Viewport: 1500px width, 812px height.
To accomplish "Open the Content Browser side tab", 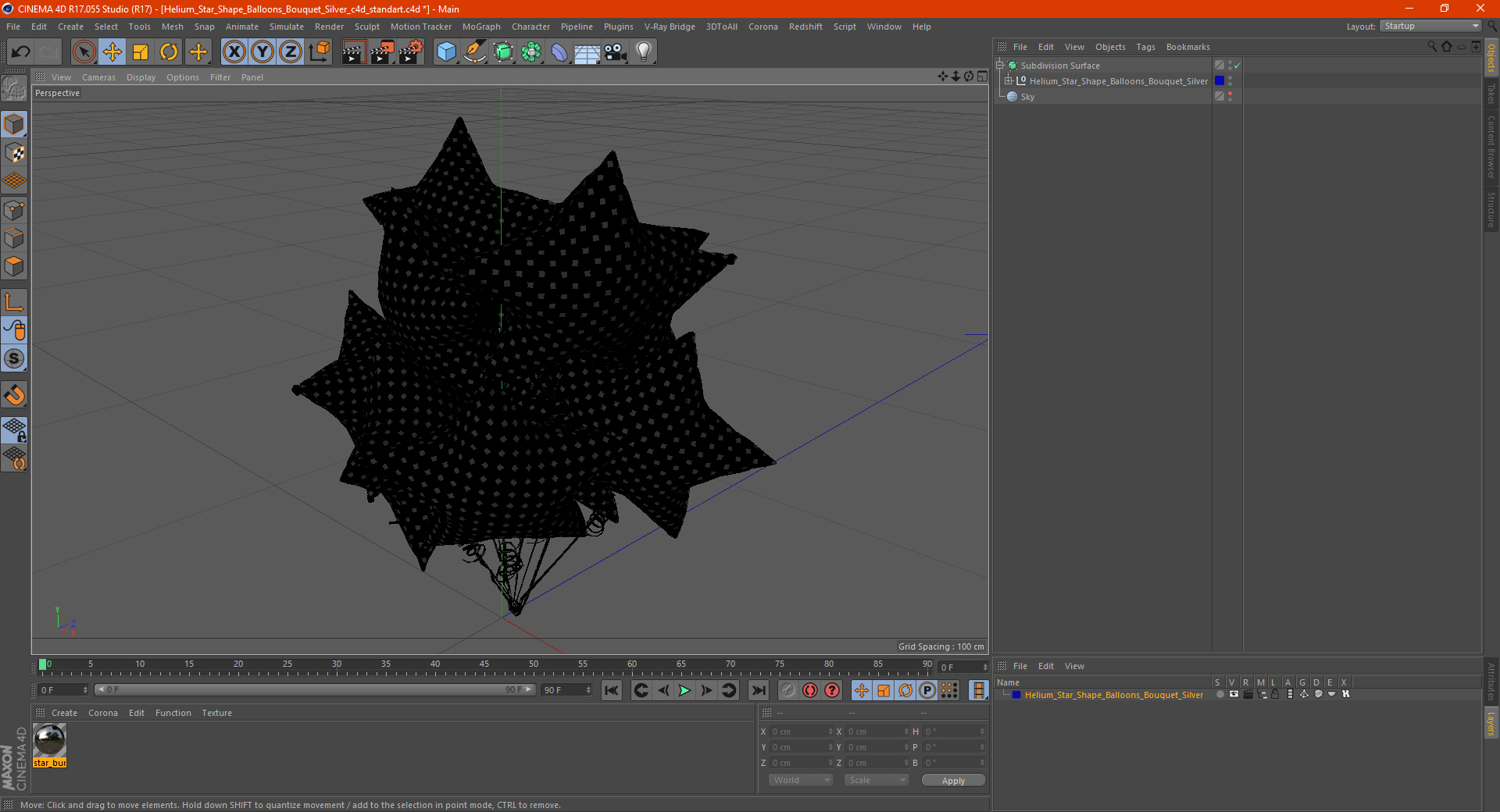I will pos(1491,147).
